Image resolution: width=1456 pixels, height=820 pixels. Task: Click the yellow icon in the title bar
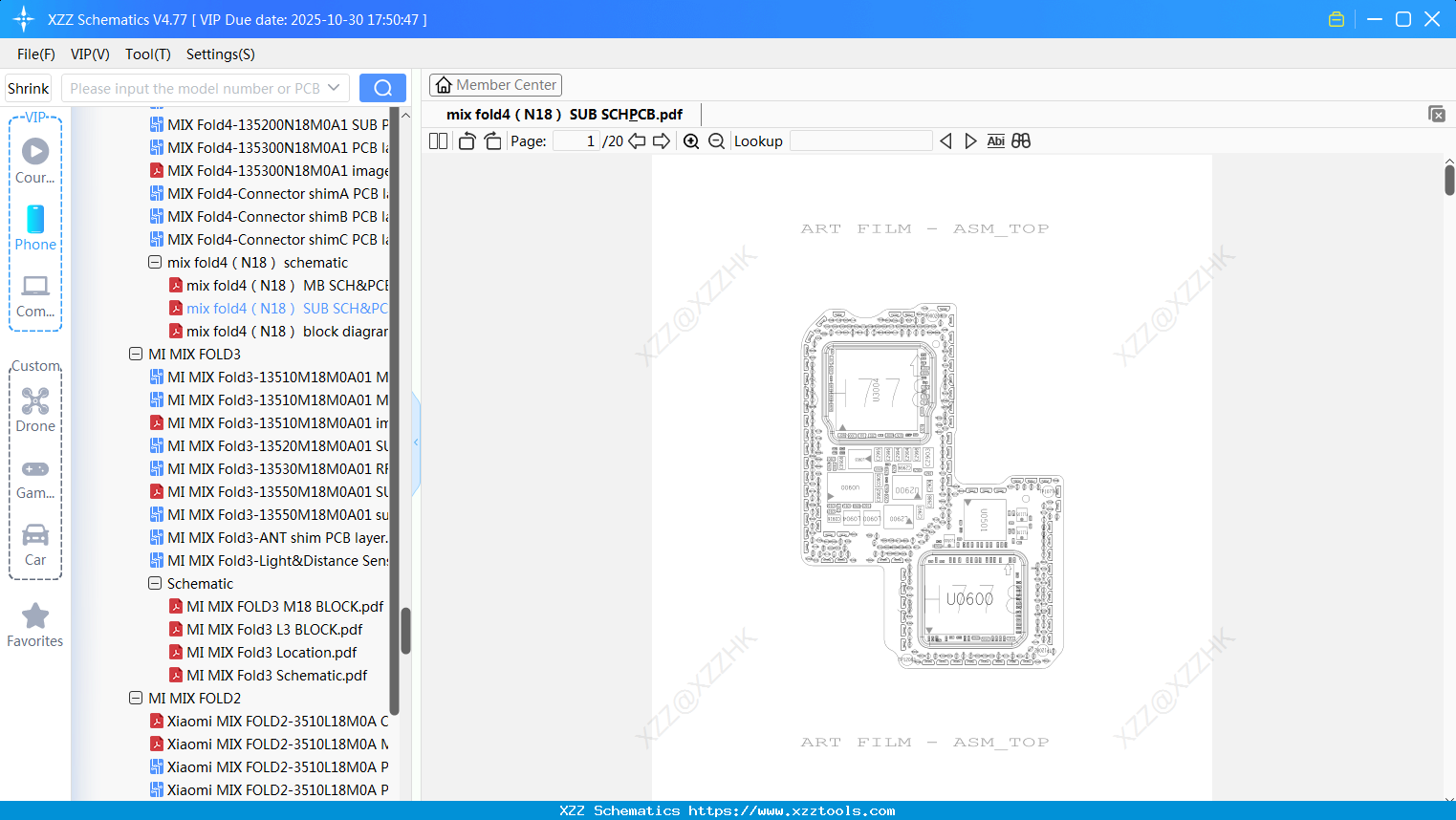[x=1336, y=19]
